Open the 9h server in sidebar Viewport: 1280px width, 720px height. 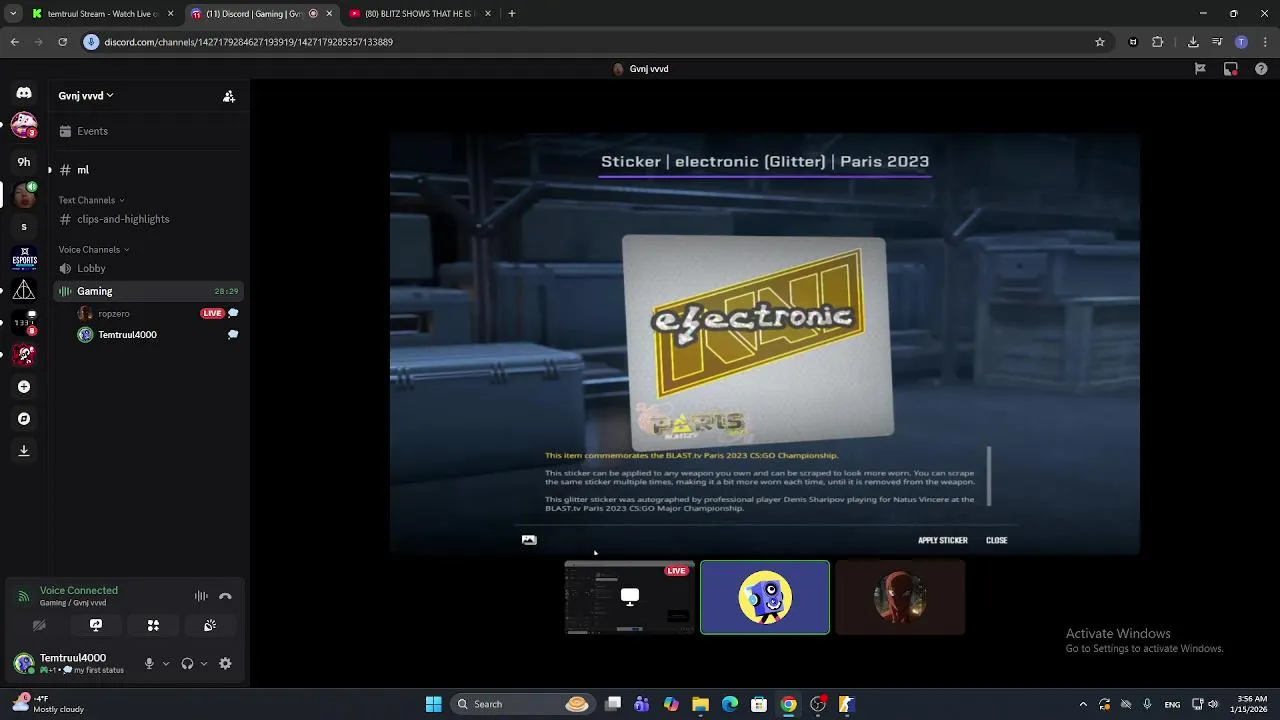(24, 162)
